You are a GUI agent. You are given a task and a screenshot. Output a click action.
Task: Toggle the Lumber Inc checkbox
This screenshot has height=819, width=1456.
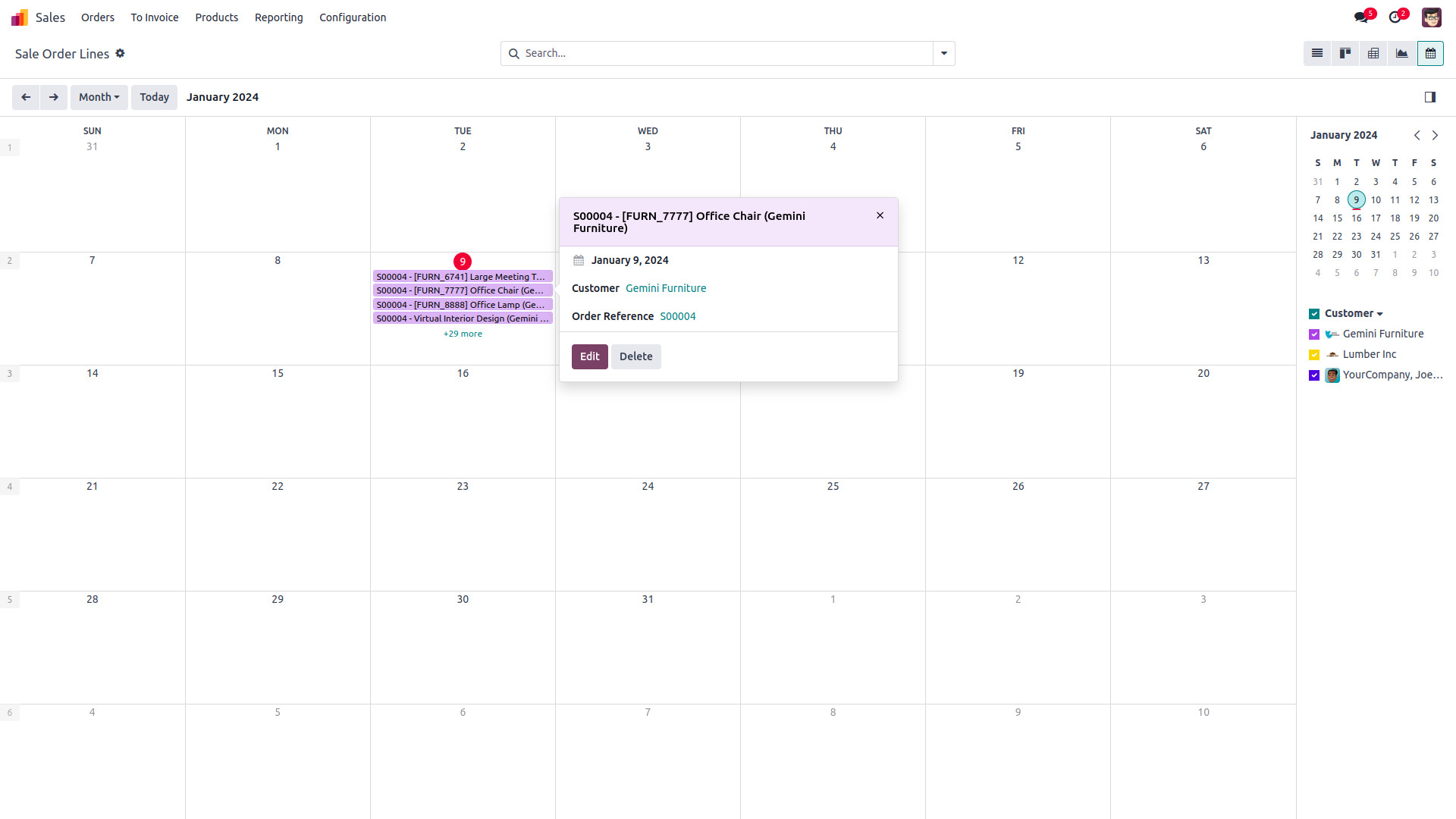click(x=1314, y=355)
